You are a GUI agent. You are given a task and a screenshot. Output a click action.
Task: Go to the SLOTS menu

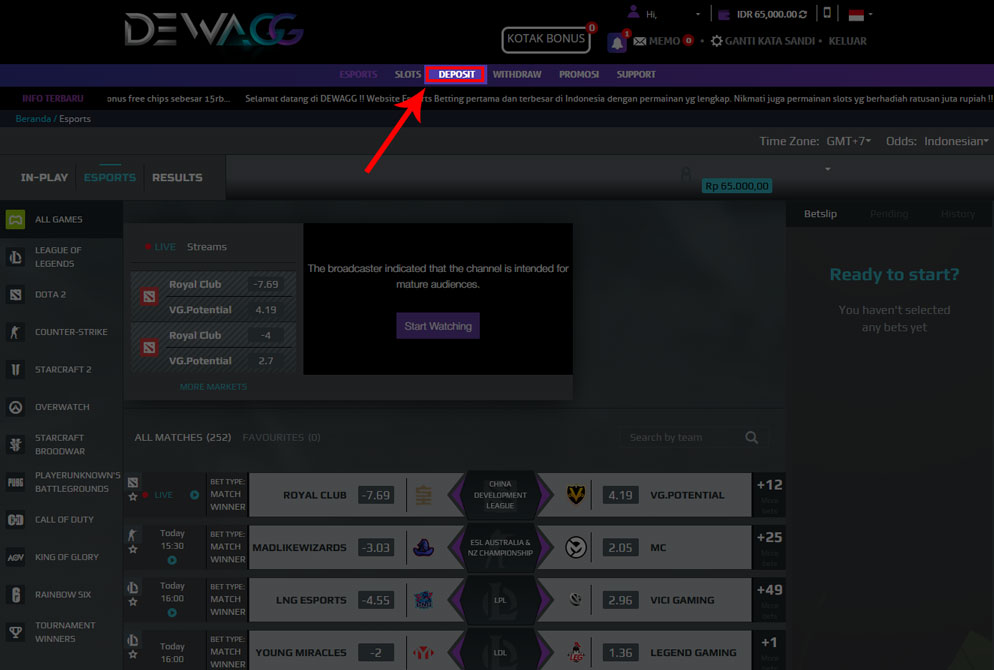point(408,74)
